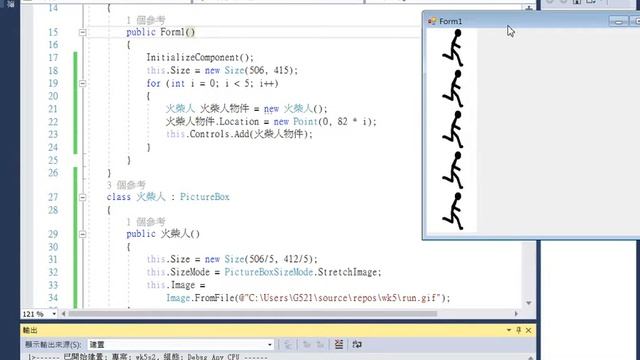
Task: Pin the output panel with auto-hide
Action: (x=519, y=330)
